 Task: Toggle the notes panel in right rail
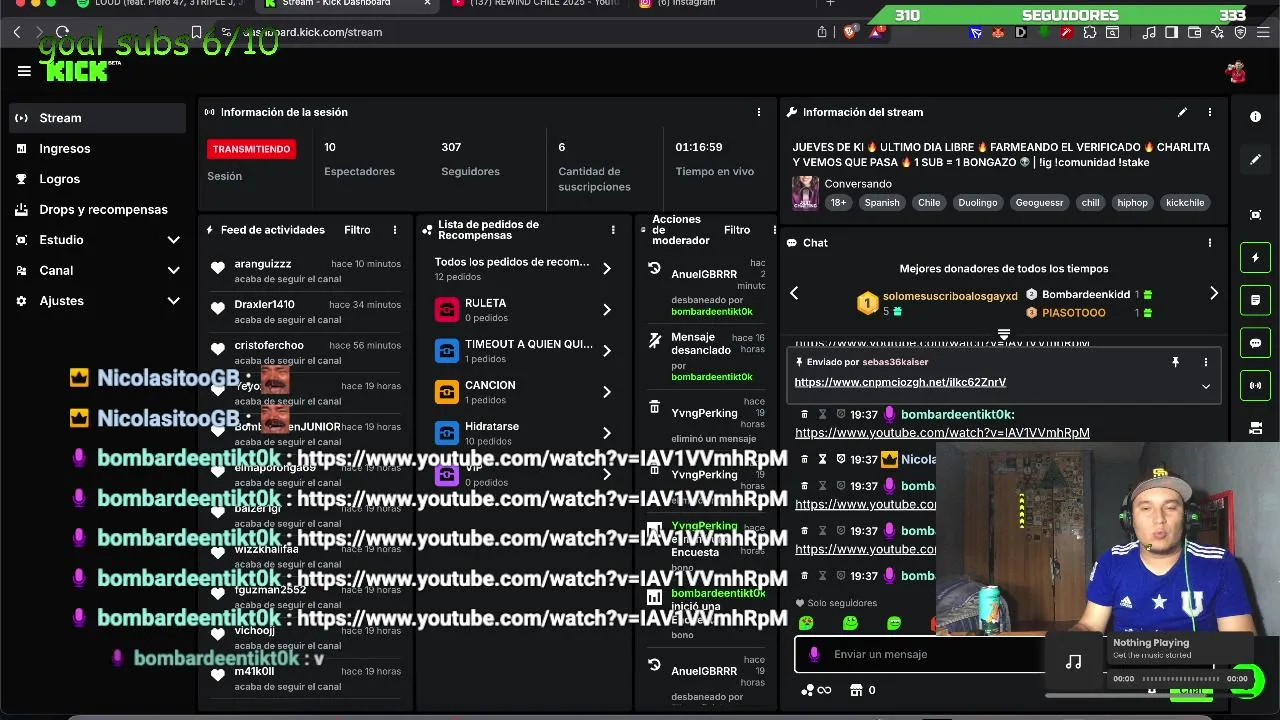click(1256, 300)
